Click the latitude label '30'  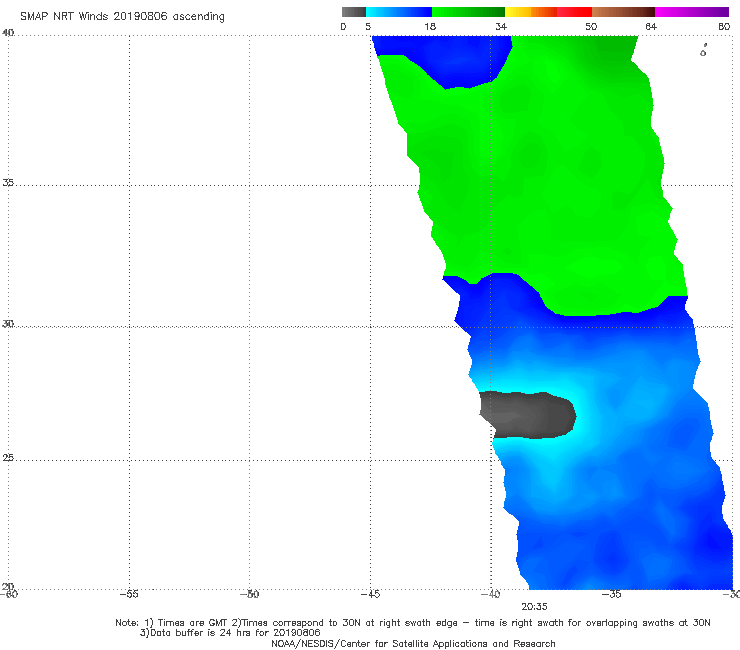(x=8, y=324)
